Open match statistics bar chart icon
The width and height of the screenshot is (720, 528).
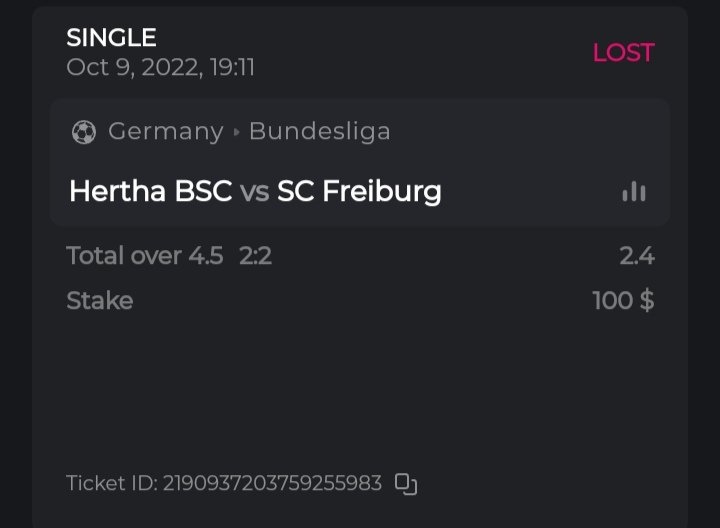click(634, 191)
